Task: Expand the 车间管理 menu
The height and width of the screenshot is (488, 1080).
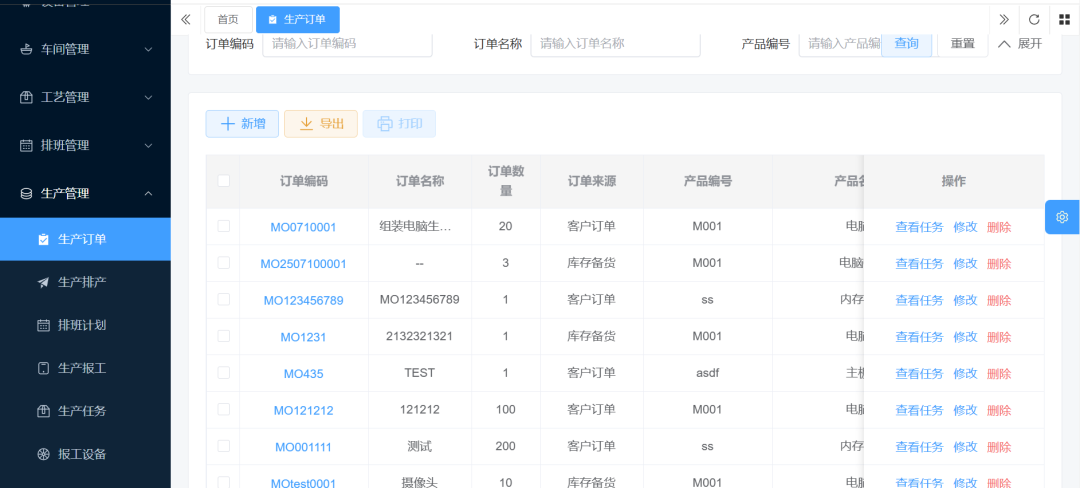Action: [85, 49]
